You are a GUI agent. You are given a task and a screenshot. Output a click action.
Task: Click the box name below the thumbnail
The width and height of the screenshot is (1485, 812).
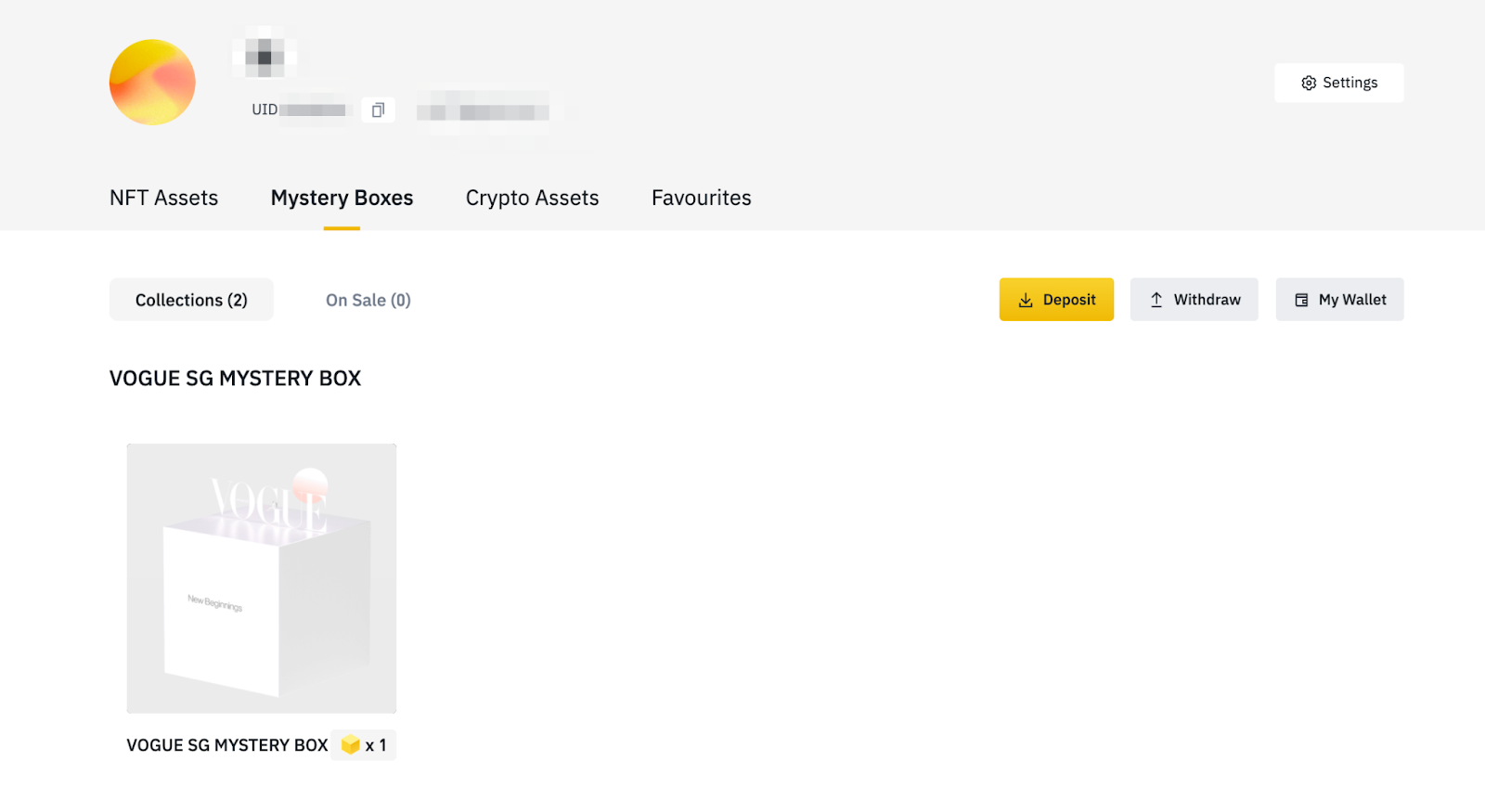227,745
